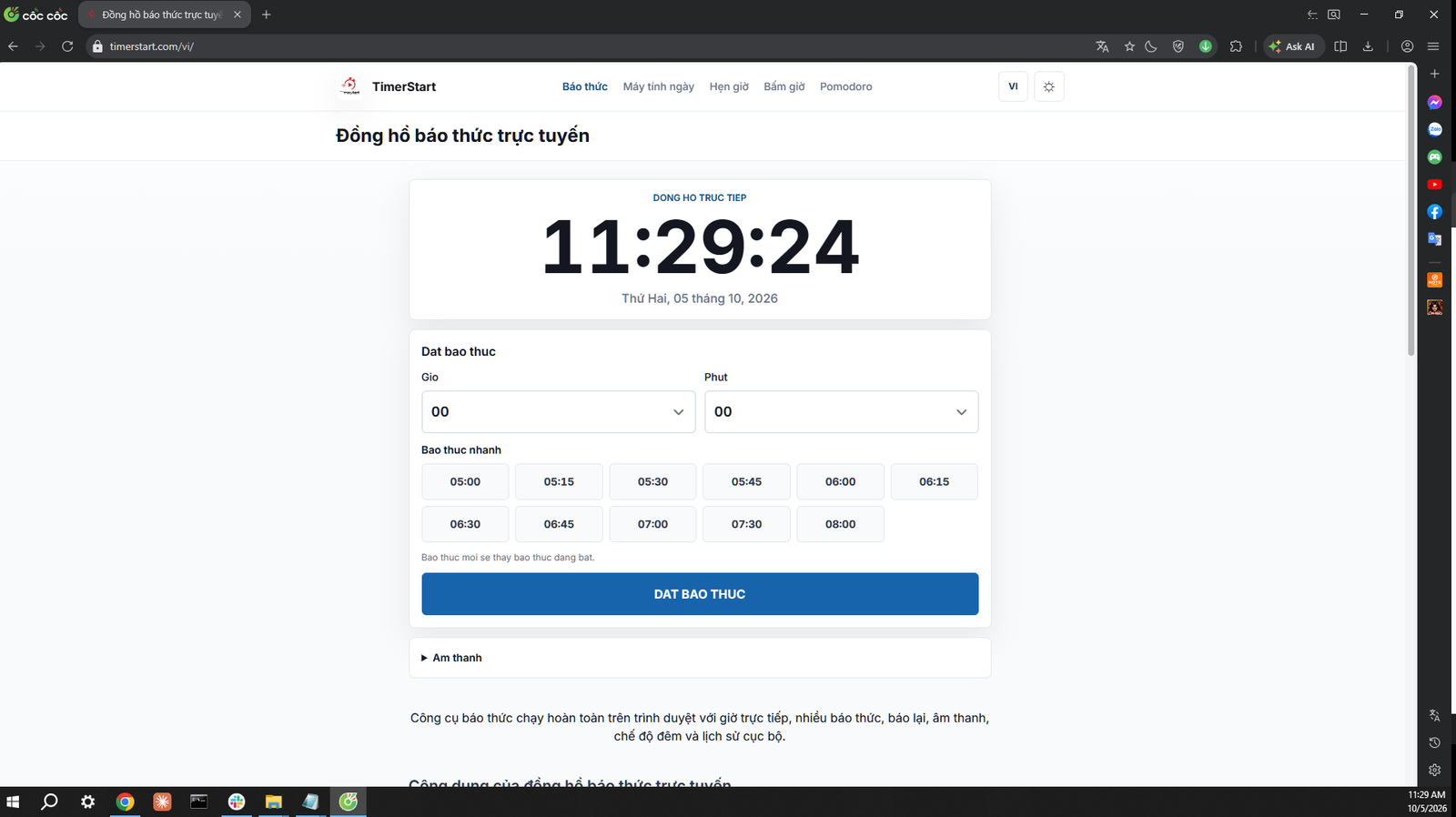The height and width of the screenshot is (817, 1456).
Task: Click the page vertical scrollbar
Action: pyautogui.click(x=1411, y=210)
